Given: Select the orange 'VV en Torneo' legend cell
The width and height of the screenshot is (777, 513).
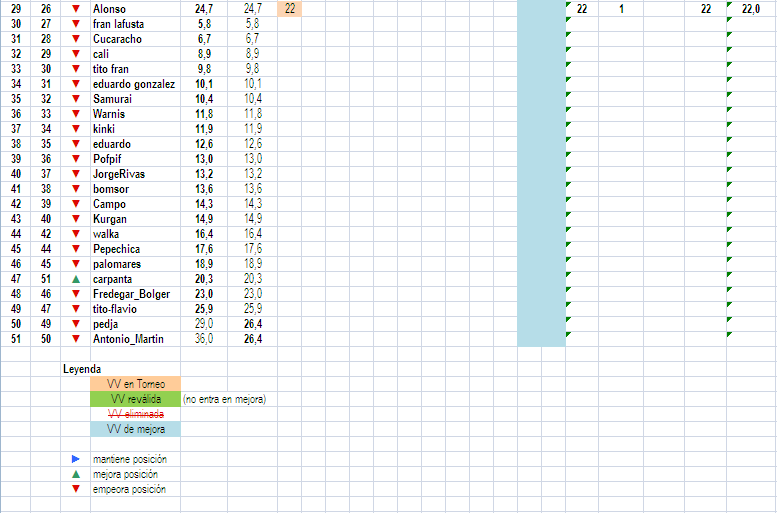Looking at the screenshot, I should (x=135, y=384).
